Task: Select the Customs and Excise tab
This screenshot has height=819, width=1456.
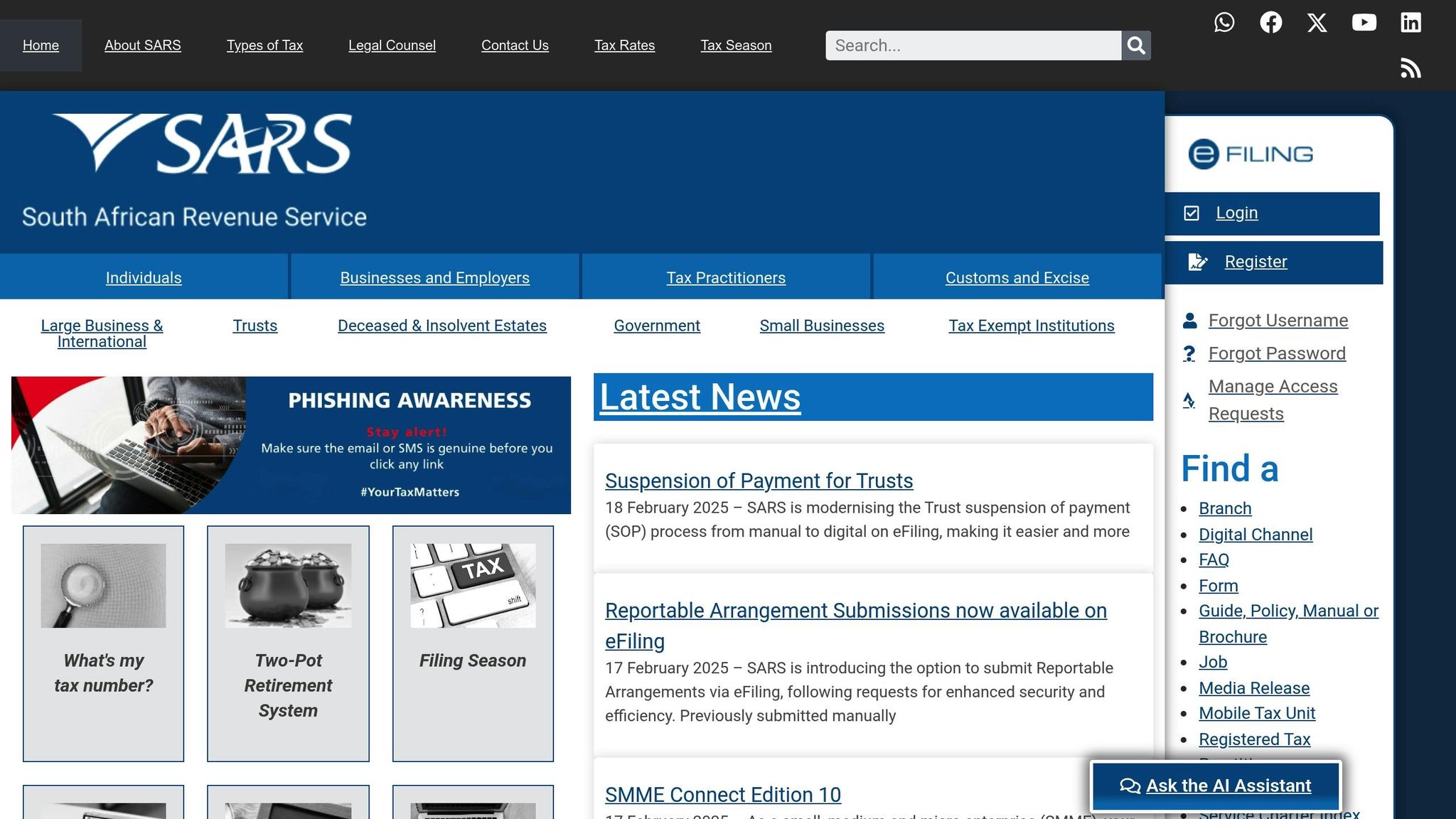Action: click(x=1017, y=277)
